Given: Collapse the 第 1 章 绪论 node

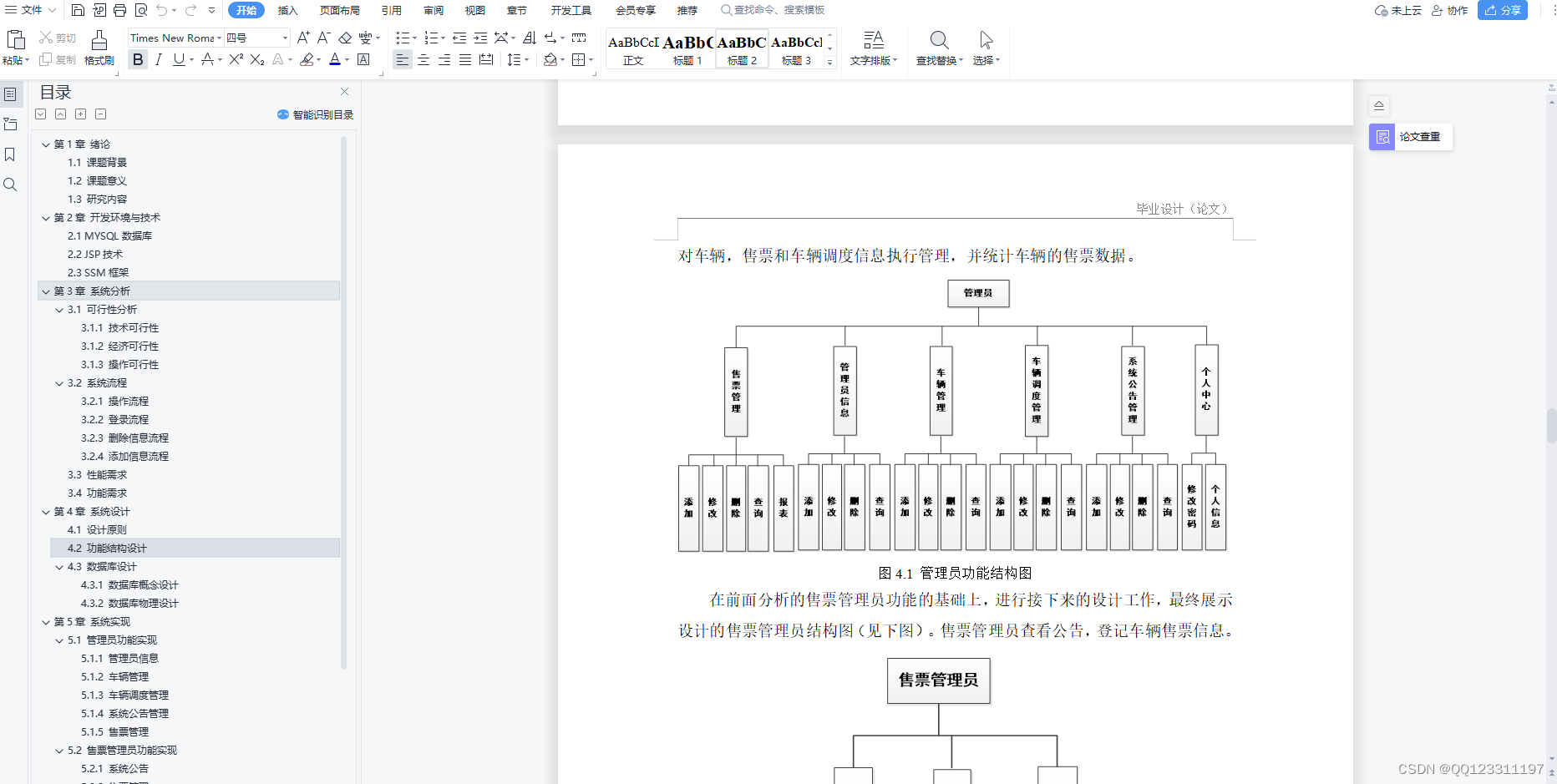Looking at the screenshot, I should pos(46,144).
